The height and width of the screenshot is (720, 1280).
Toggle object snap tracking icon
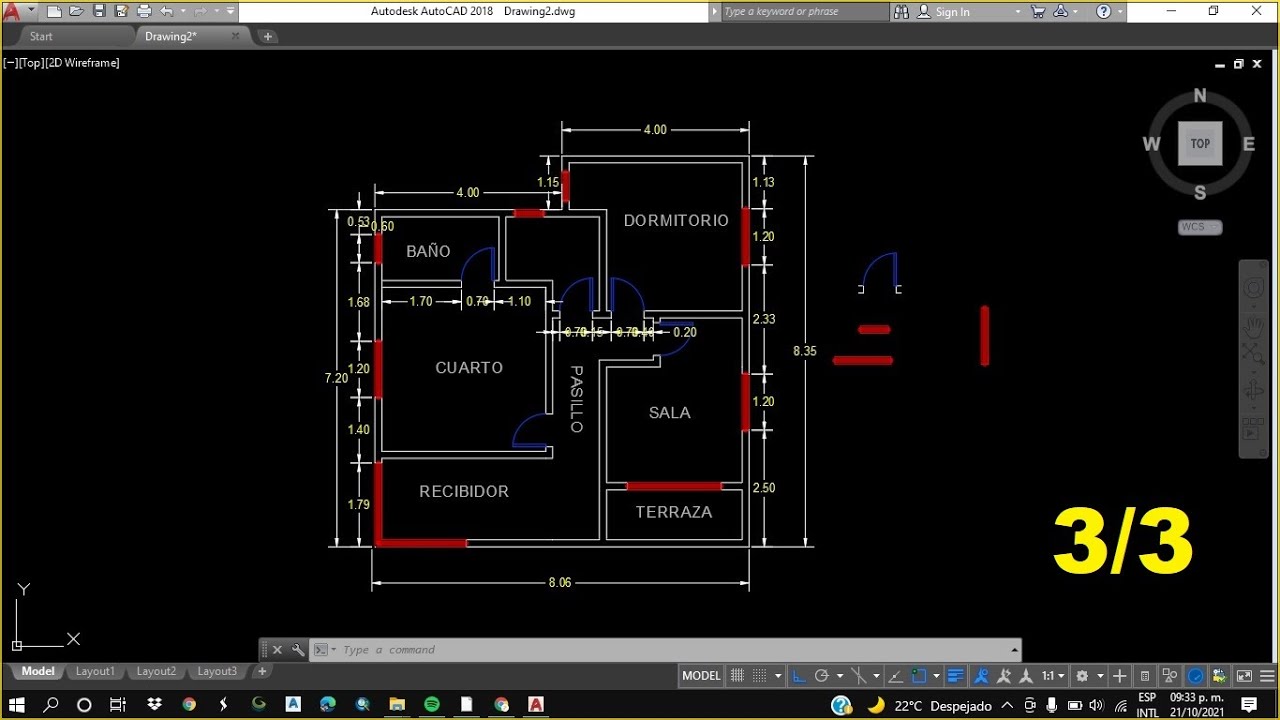click(896, 676)
